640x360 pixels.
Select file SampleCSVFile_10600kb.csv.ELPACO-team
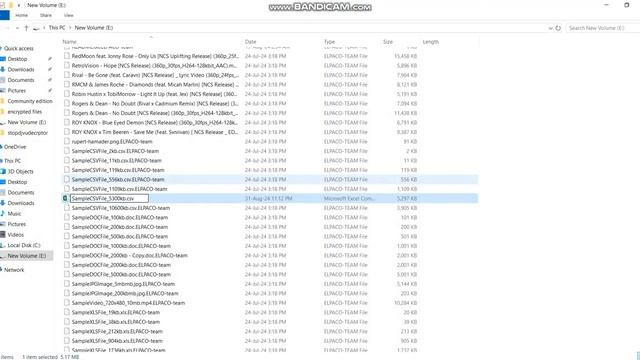coord(121,208)
